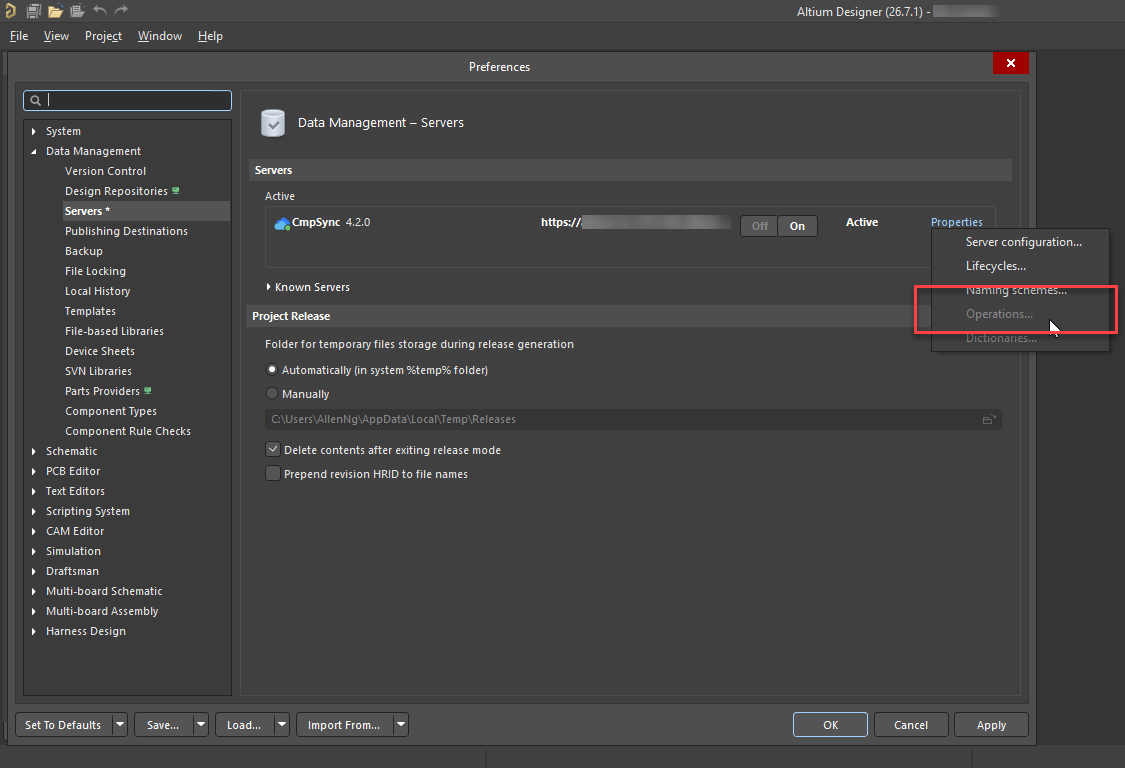Expand the System tree node
This screenshot has width=1125, height=768.
(34, 131)
